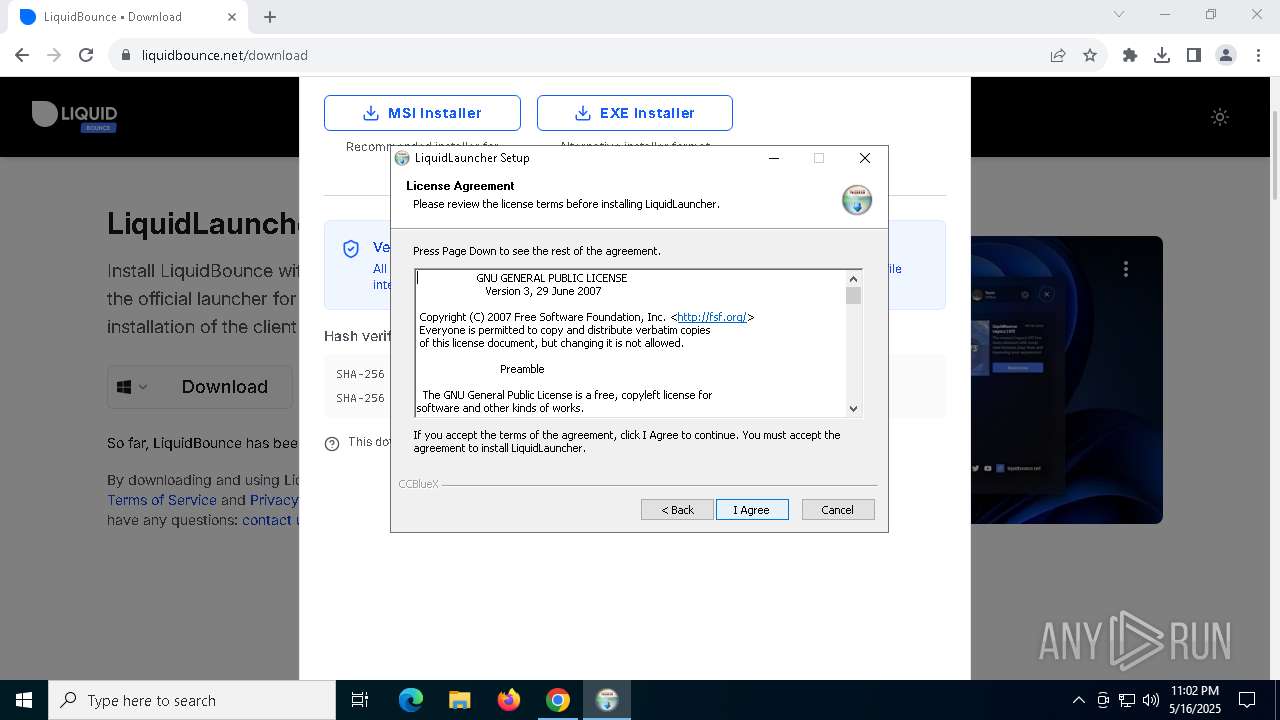
Task: Open Windows Start menu
Action: pos(24,700)
